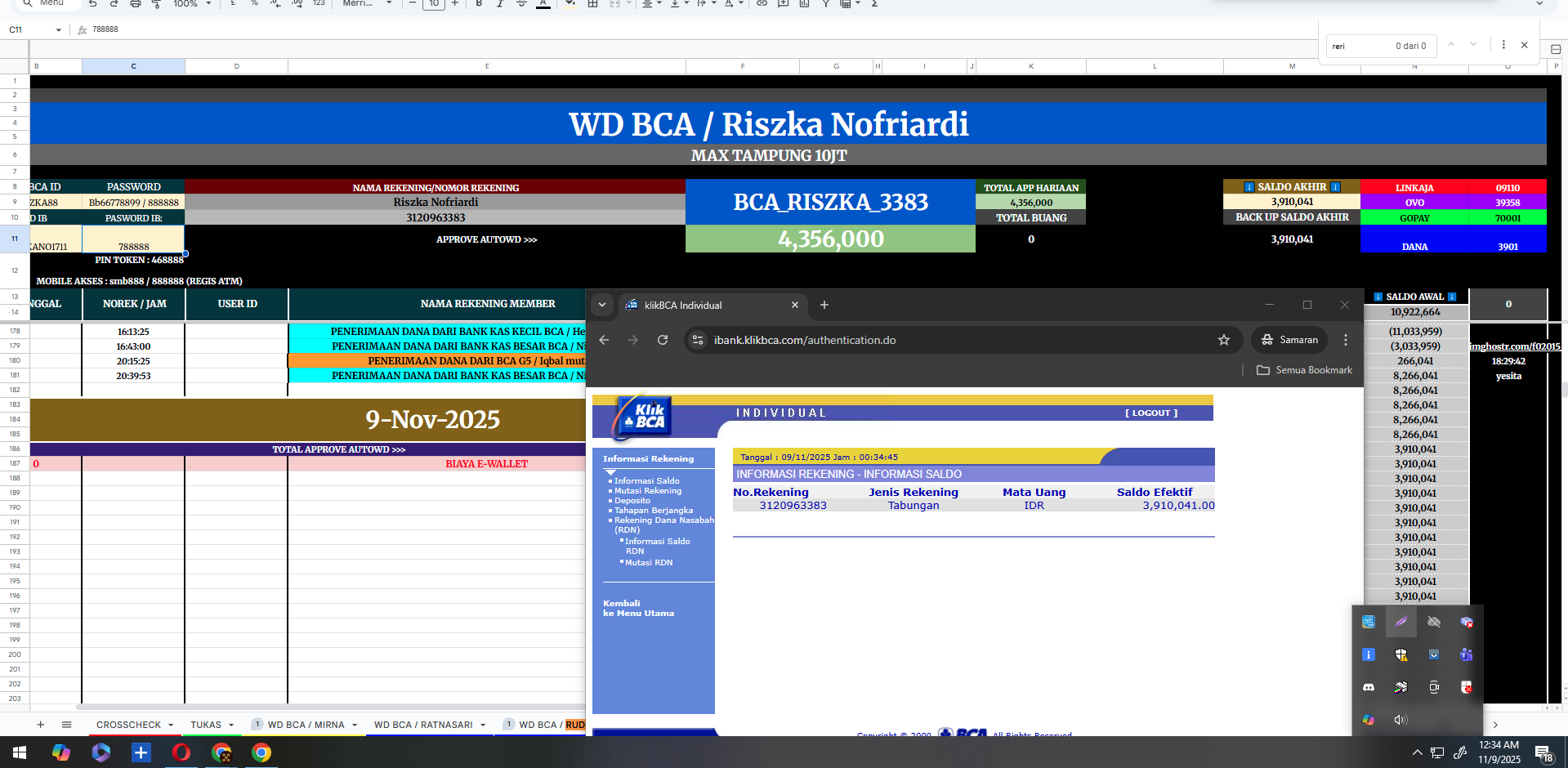The height and width of the screenshot is (768, 1568).
Task: Click Windows Security shield tray icon
Action: point(1401,654)
